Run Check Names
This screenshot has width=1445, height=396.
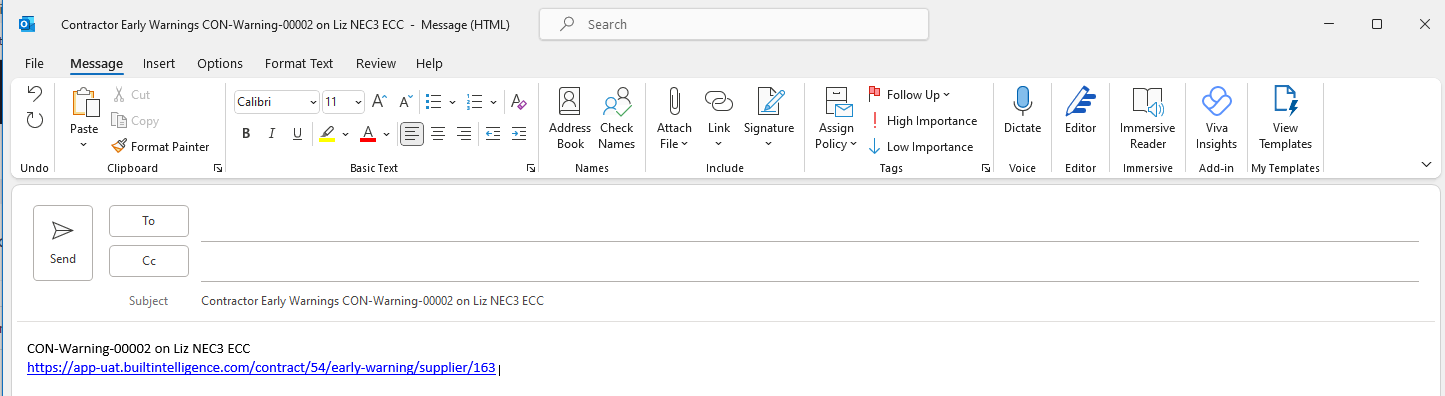point(617,119)
